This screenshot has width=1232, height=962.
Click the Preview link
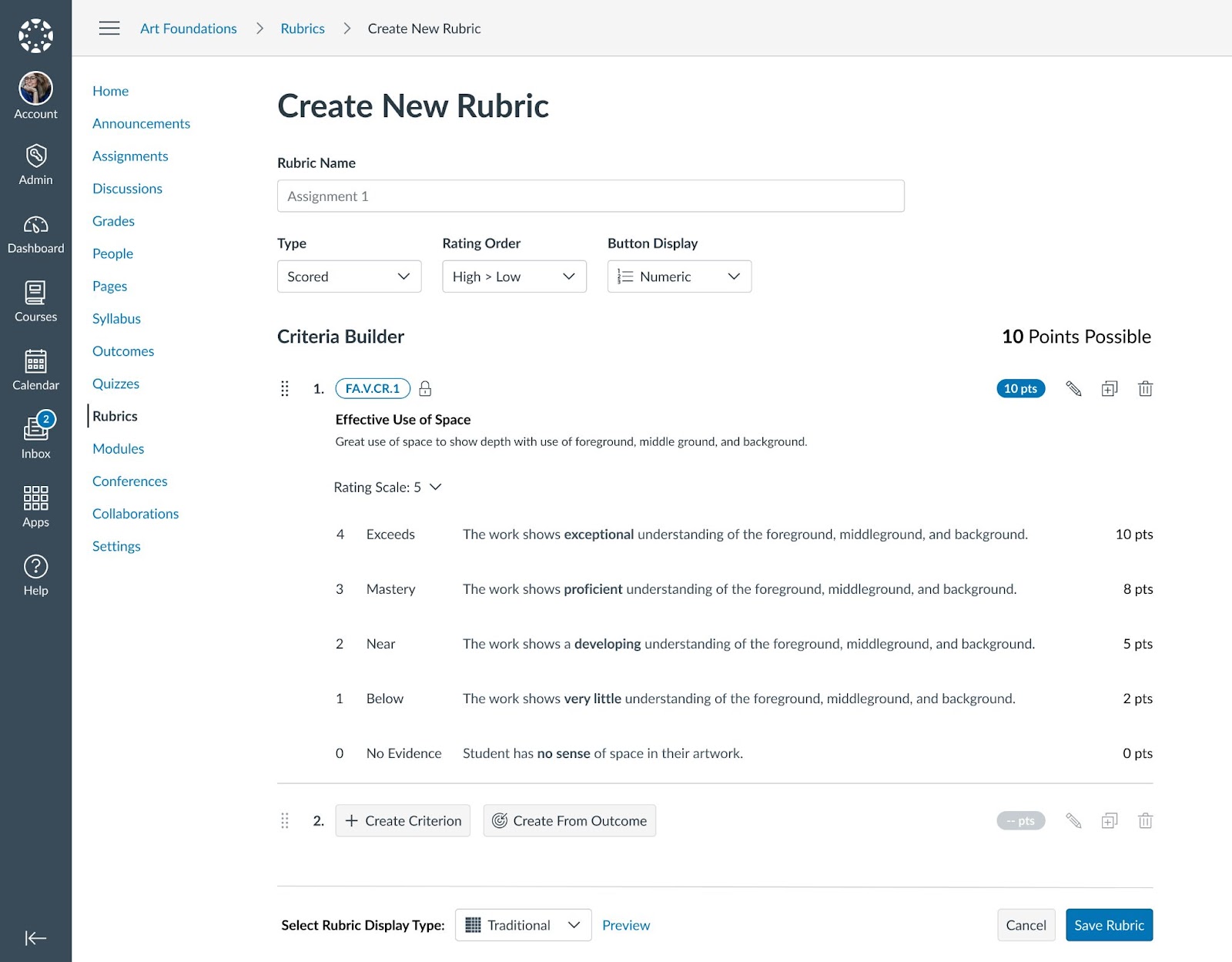(x=625, y=925)
